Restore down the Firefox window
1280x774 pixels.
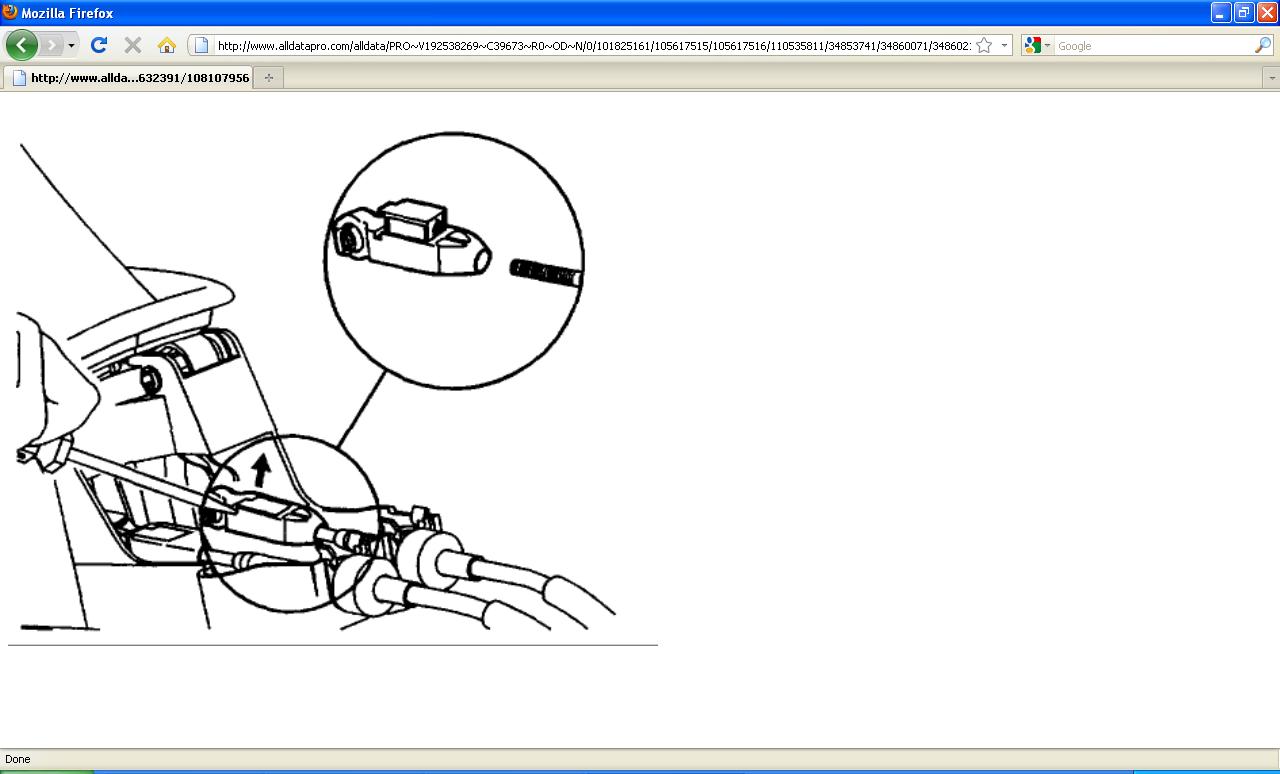pos(1243,12)
